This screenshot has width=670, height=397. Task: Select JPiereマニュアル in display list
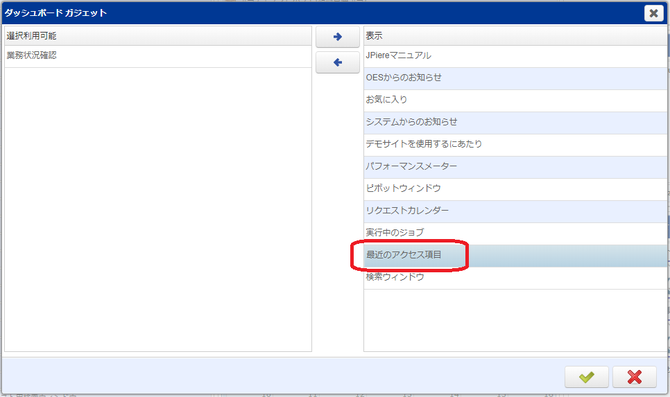click(x=515, y=56)
